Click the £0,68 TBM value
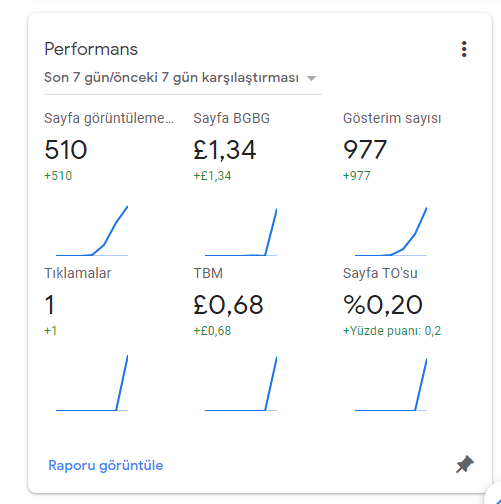The height and width of the screenshot is (504, 501). (x=228, y=305)
